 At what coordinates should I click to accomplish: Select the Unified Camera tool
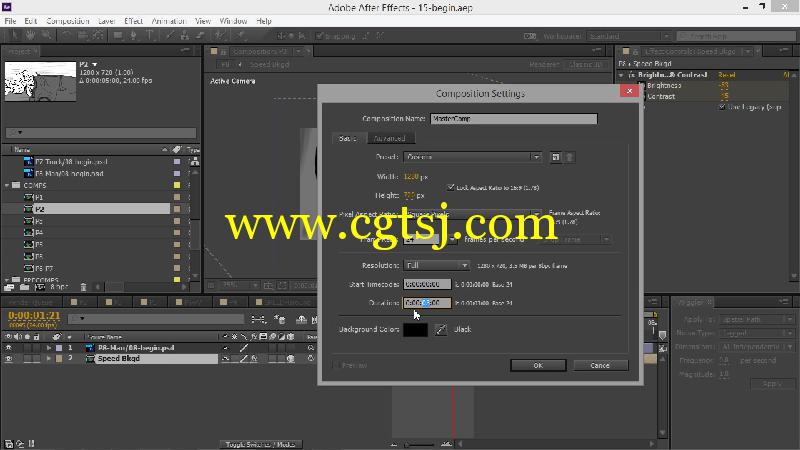[x=82, y=35]
